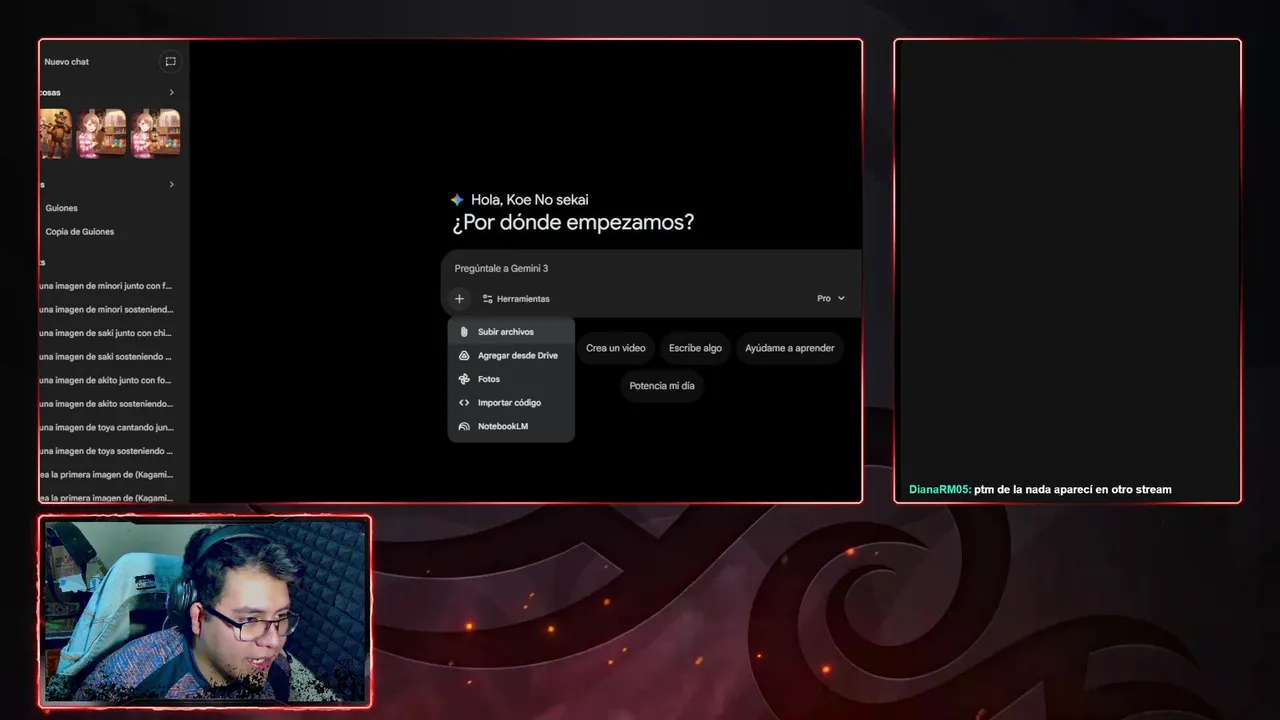Click the code brackets icon
This screenshot has width=1280, height=720.
pyautogui.click(x=464, y=403)
